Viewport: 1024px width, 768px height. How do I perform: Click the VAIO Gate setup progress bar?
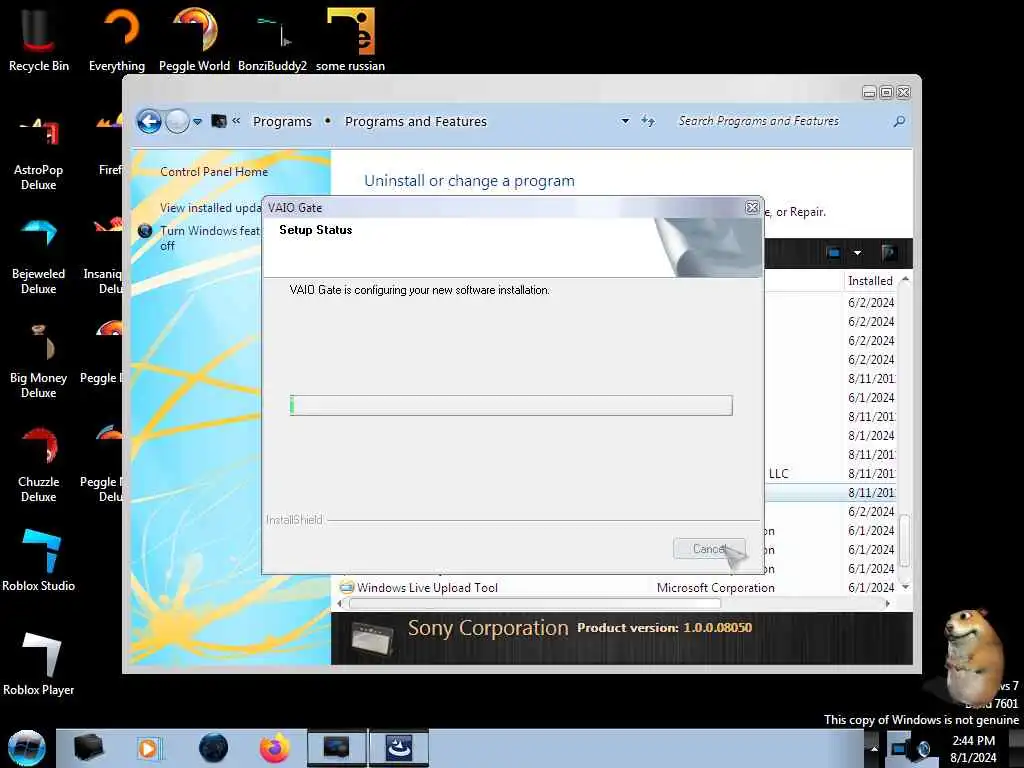pos(511,406)
